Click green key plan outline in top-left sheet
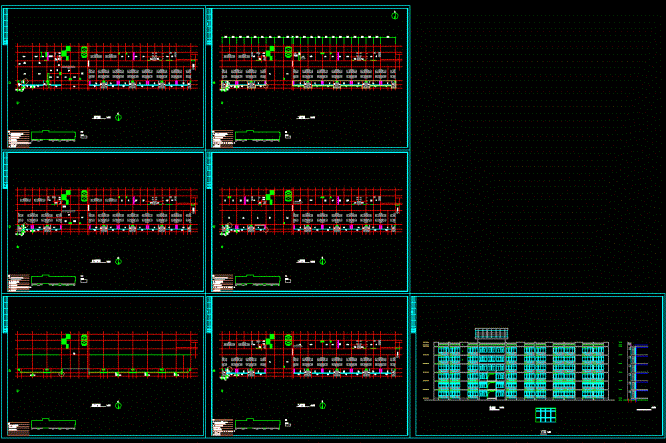The width and height of the screenshot is (666, 443). click(54, 136)
